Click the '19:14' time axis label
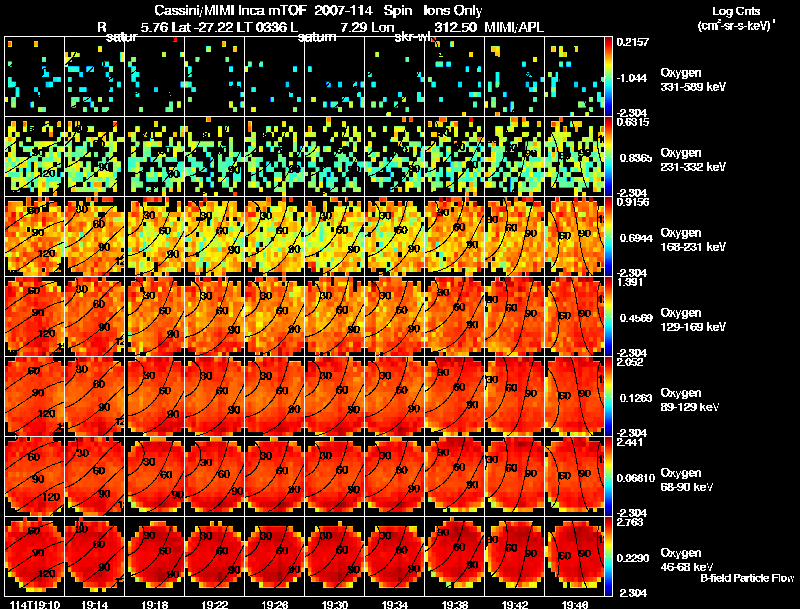 (95, 604)
